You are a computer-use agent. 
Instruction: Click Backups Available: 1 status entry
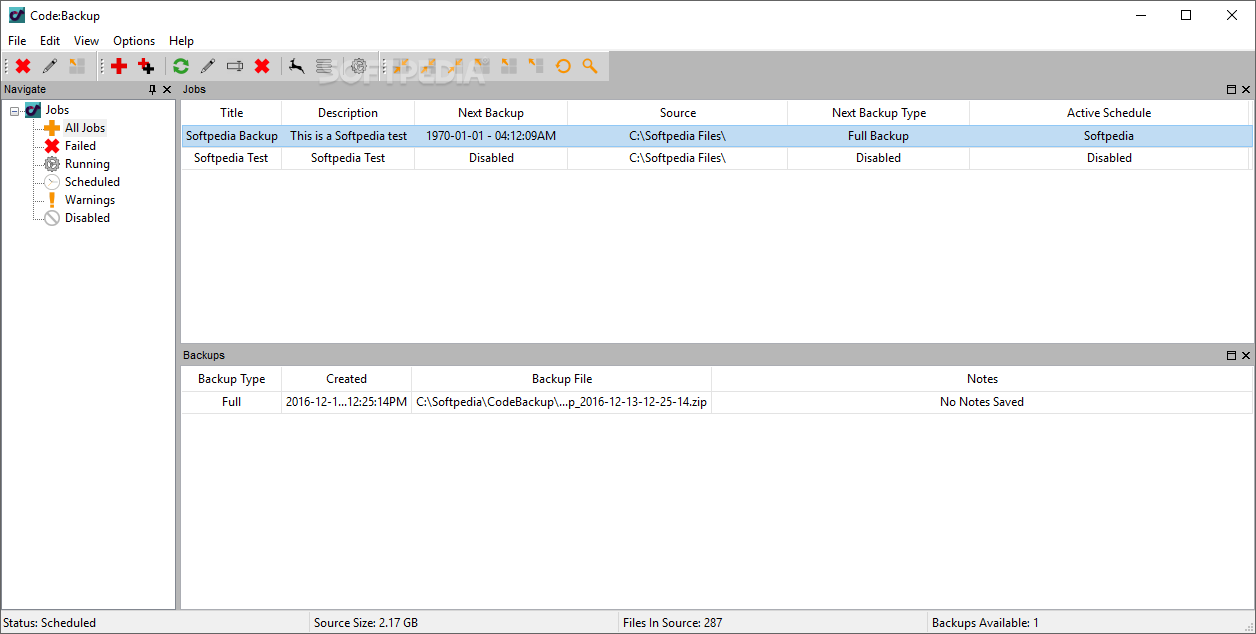(985, 623)
